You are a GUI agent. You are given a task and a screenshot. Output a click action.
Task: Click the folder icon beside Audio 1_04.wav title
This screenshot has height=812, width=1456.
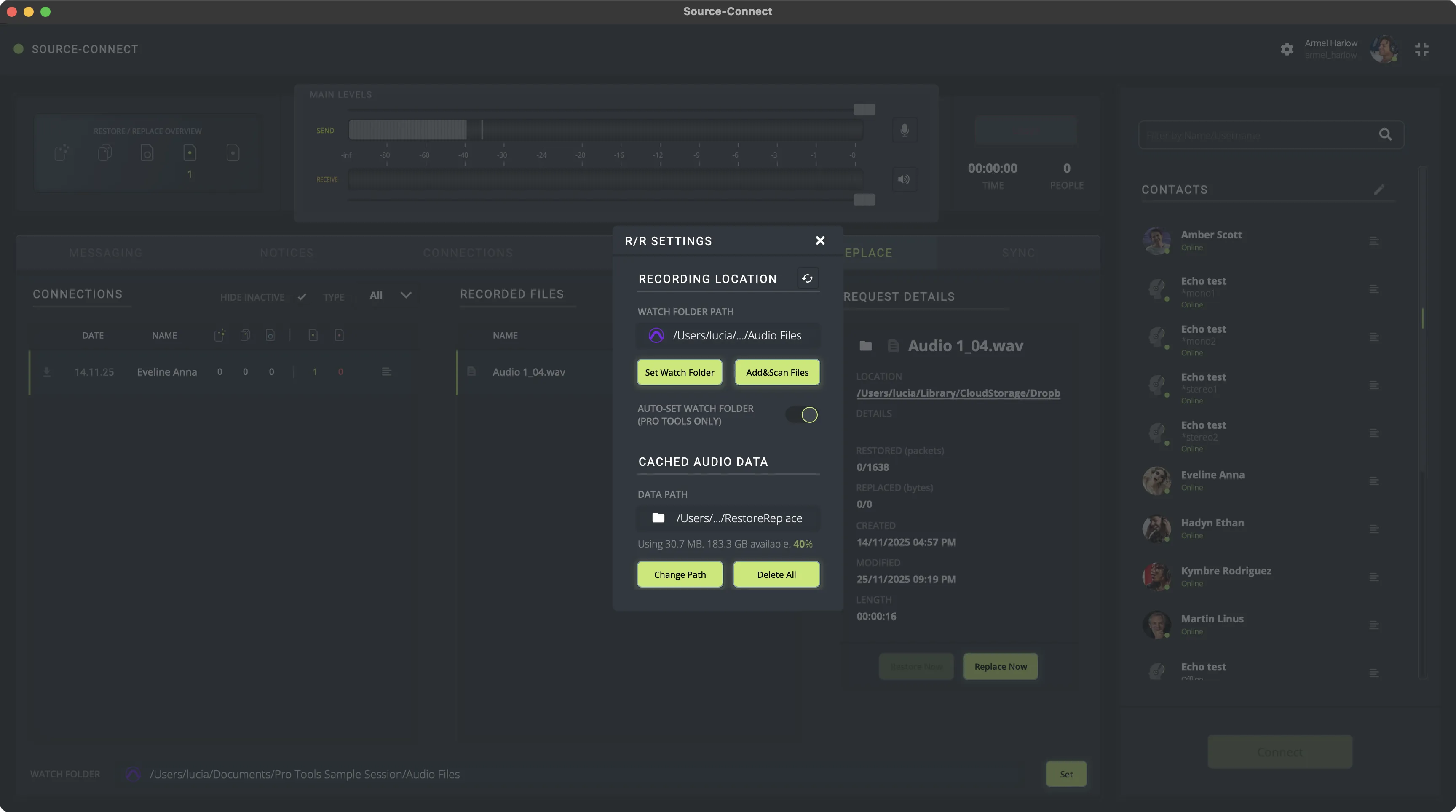coord(865,346)
